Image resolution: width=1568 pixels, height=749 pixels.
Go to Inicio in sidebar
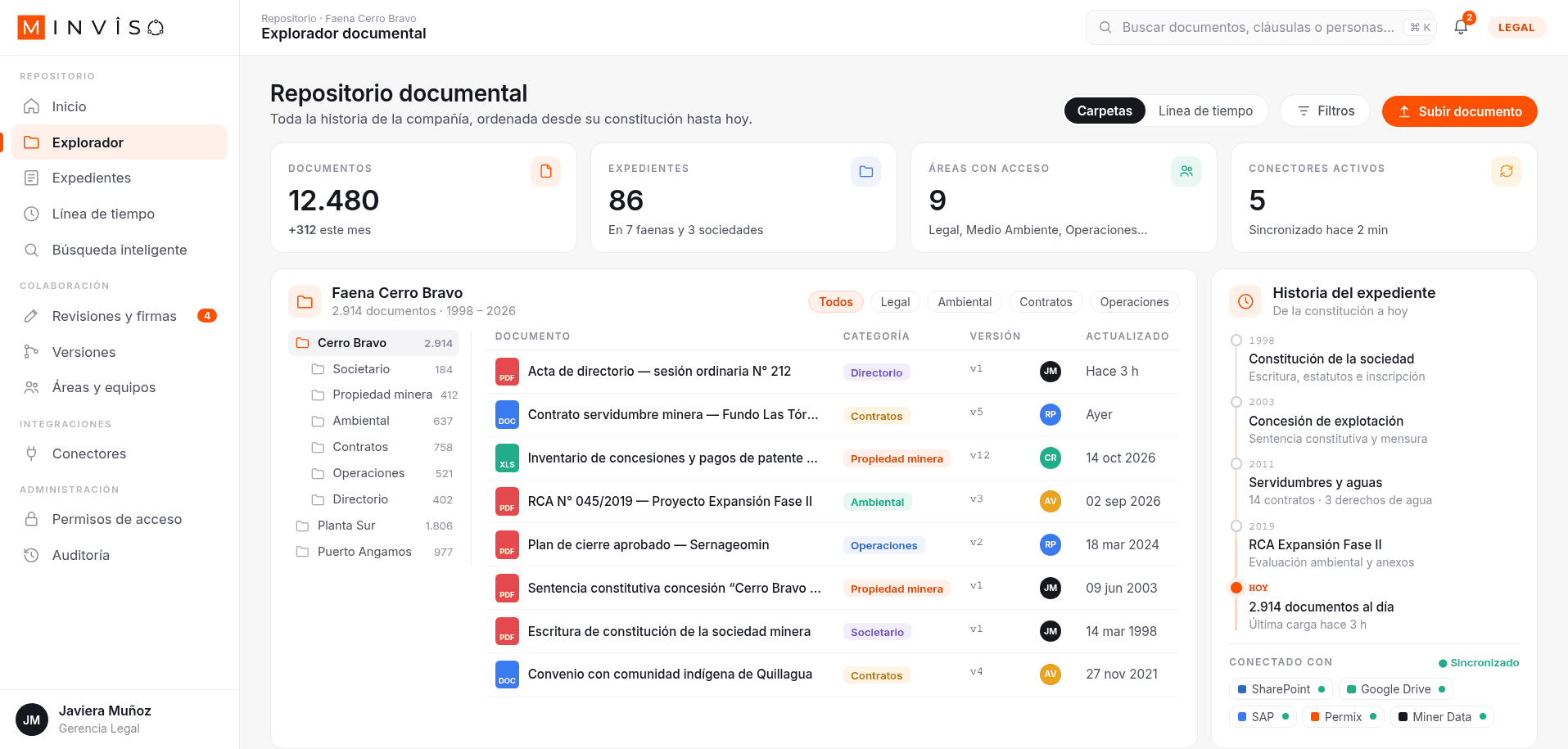(x=120, y=106)
